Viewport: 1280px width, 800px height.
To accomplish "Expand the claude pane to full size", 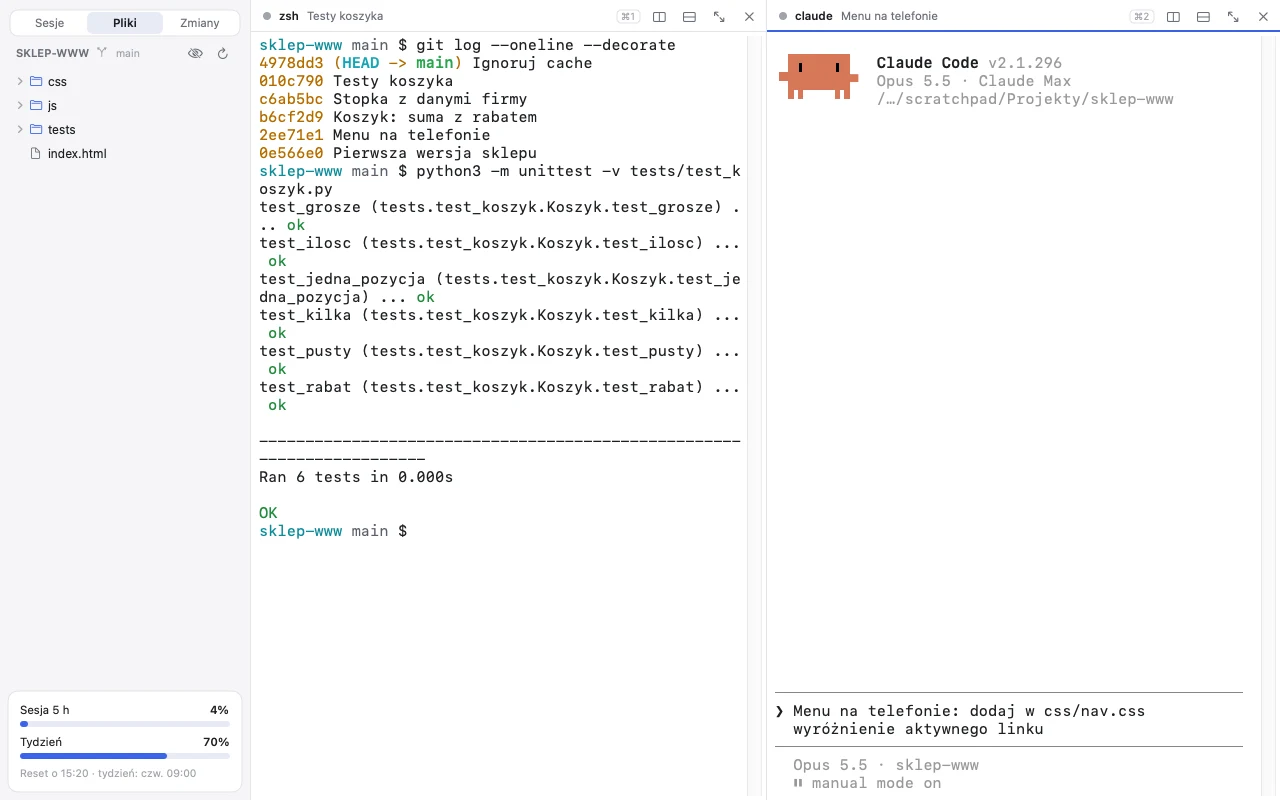I will [1233, 16].
